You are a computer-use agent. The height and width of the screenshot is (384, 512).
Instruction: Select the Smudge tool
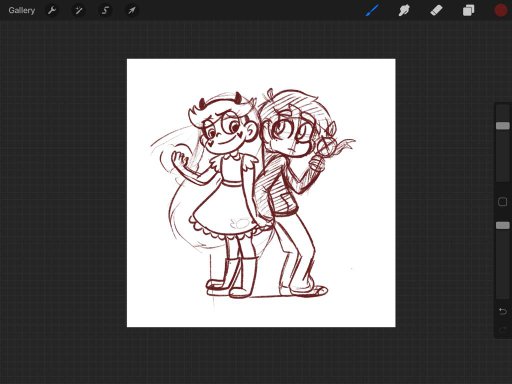tap(404, 10)
